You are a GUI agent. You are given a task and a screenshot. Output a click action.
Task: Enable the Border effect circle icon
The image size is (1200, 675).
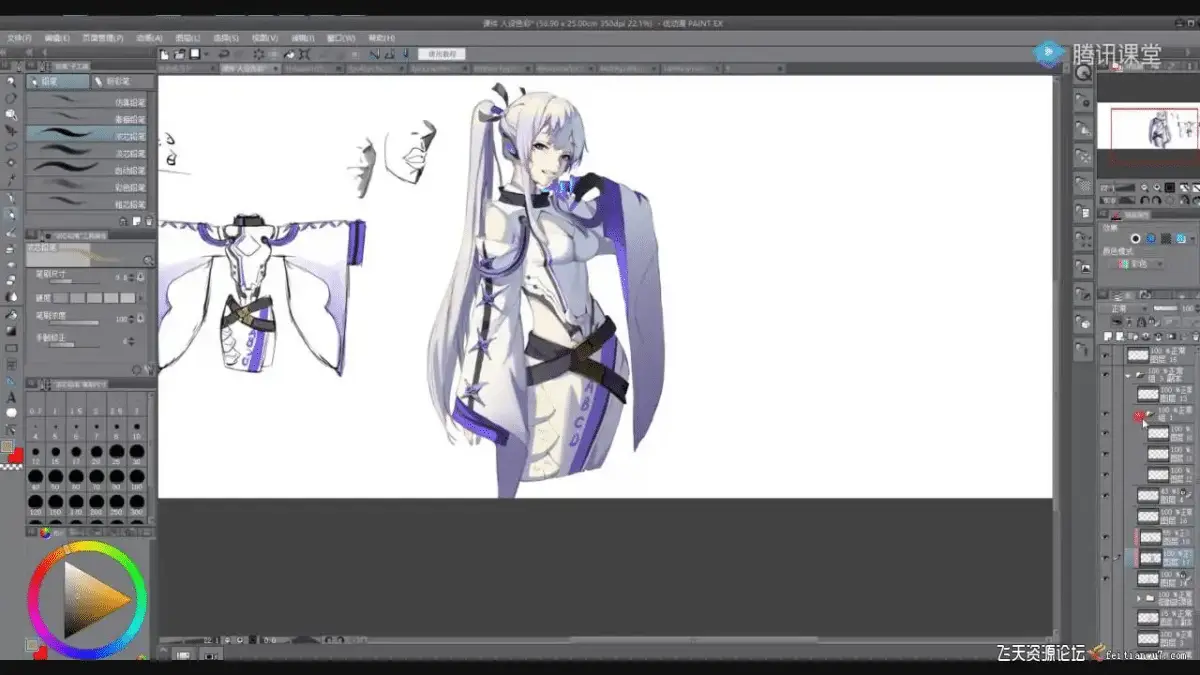point(1135,238)
